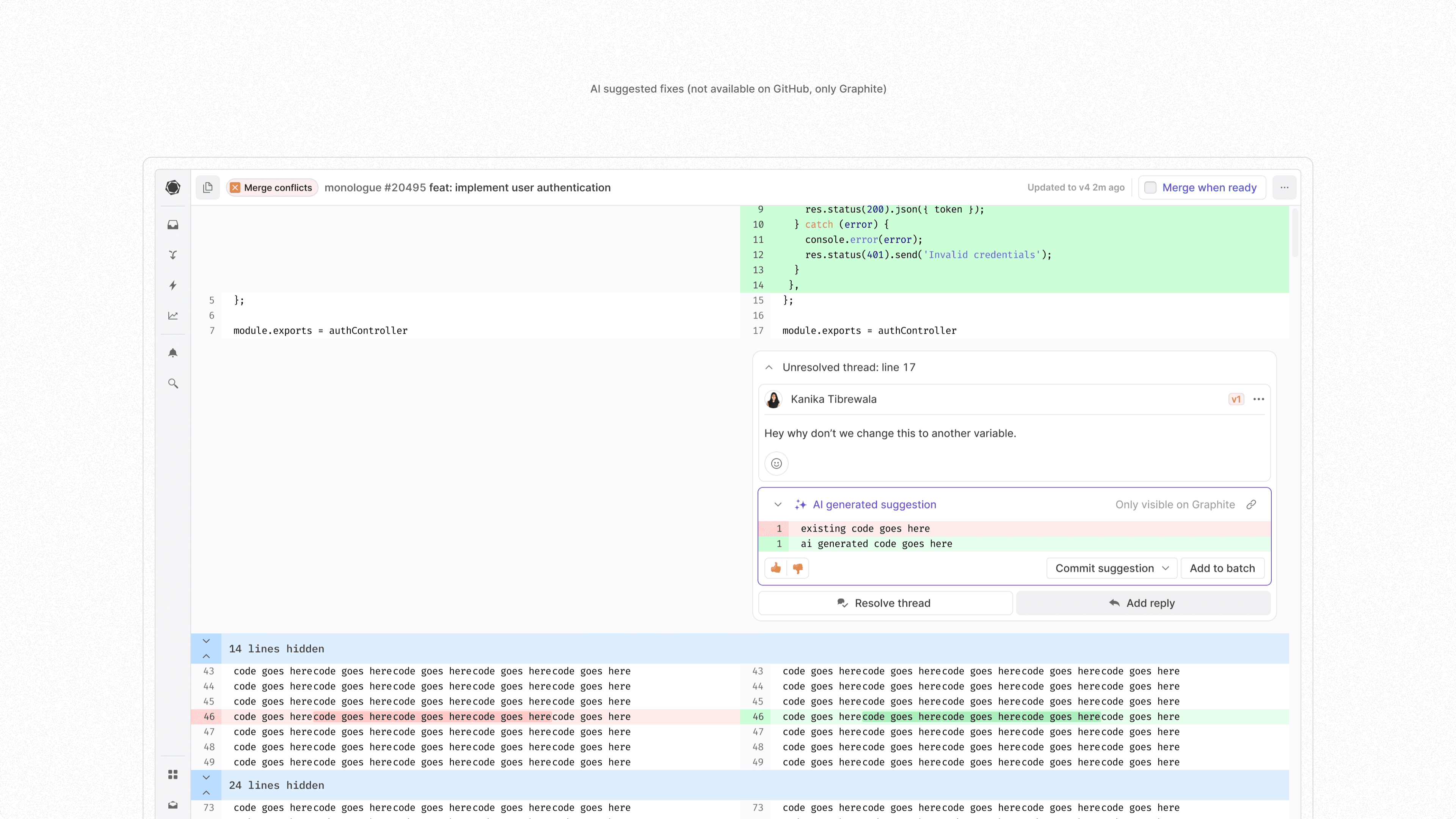Open notifications bell in the sidebar
The image size is (1456, 819).
tap(173, 353)
